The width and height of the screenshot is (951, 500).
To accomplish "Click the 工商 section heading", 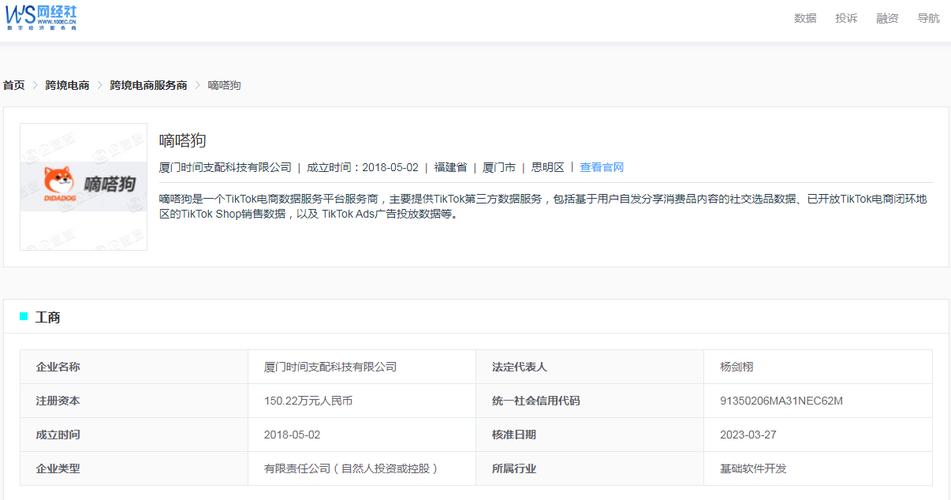I will pyautogui.click(x=47, y=317).
